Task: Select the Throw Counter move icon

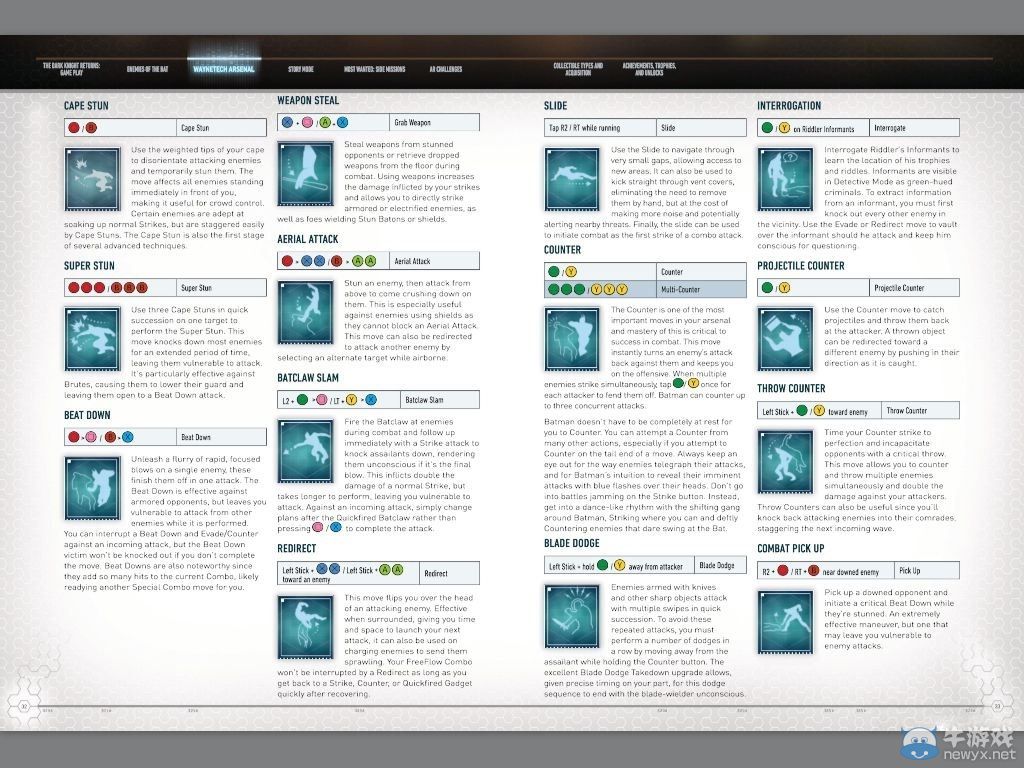Action: coord(786,458)
